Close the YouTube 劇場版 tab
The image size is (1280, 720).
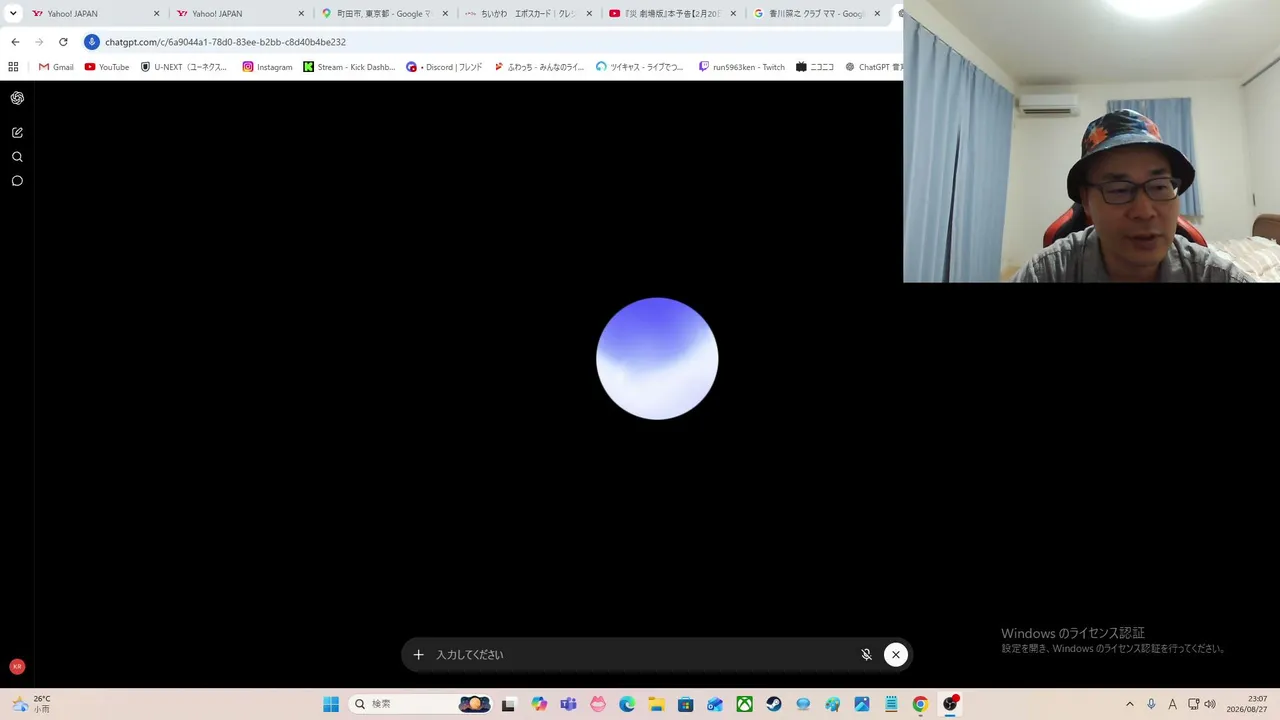point(733,14)
